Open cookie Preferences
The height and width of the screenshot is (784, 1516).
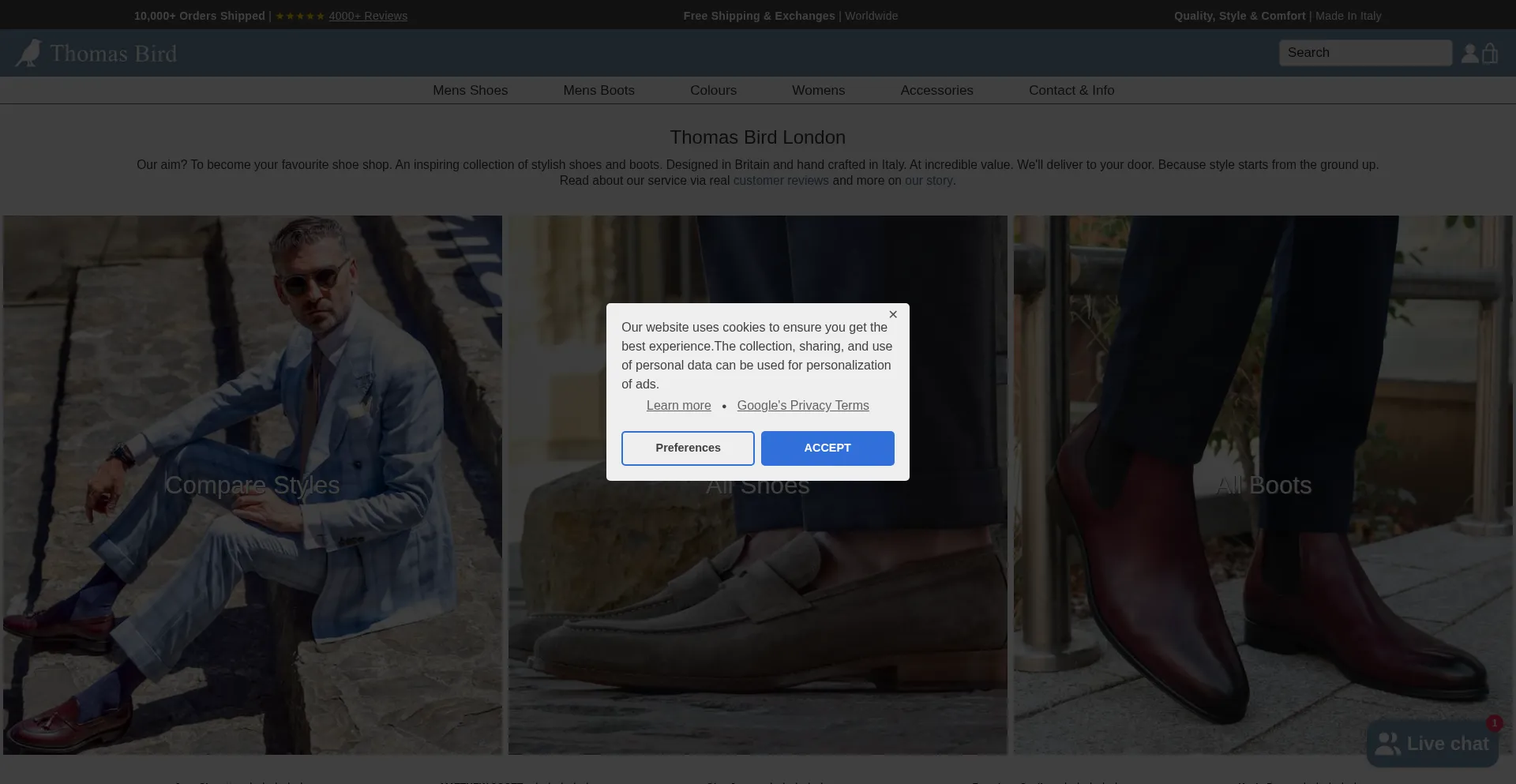pyautogui.click(x=688, y=448)
